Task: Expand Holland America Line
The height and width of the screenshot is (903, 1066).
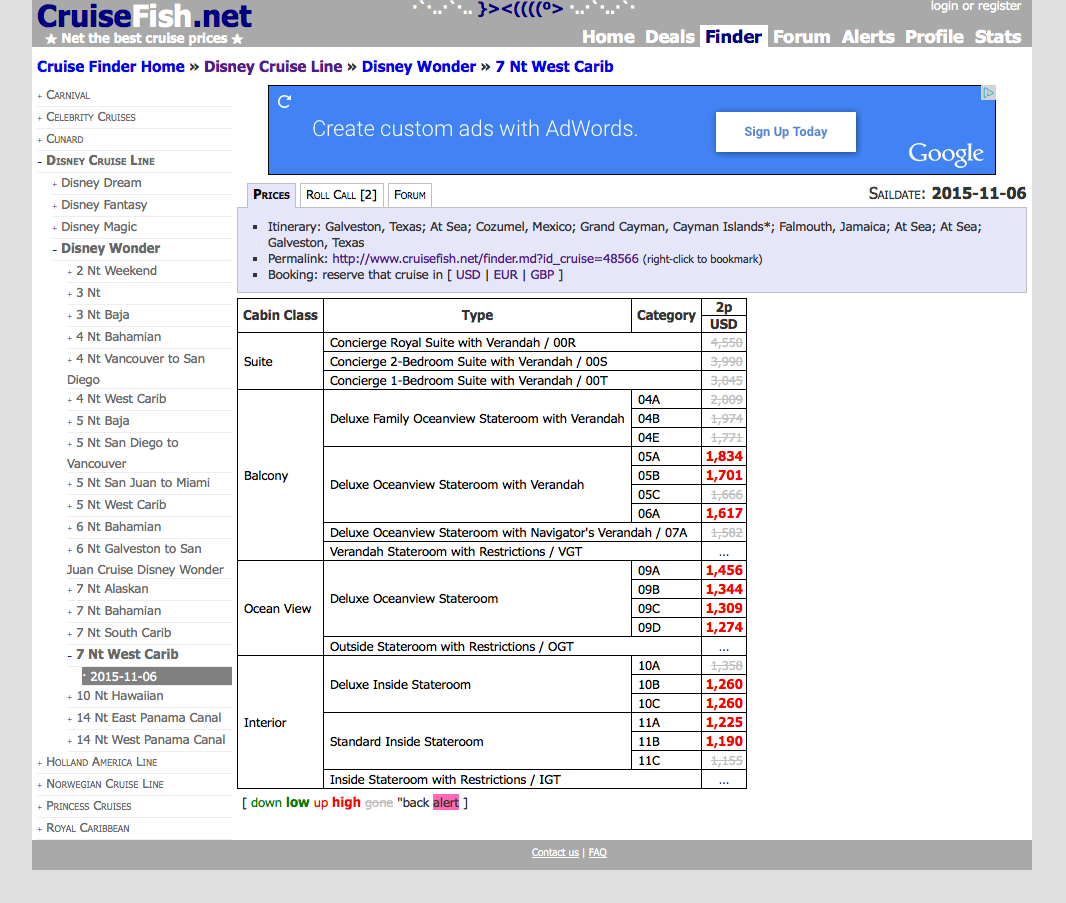Action: pos(101,762)
